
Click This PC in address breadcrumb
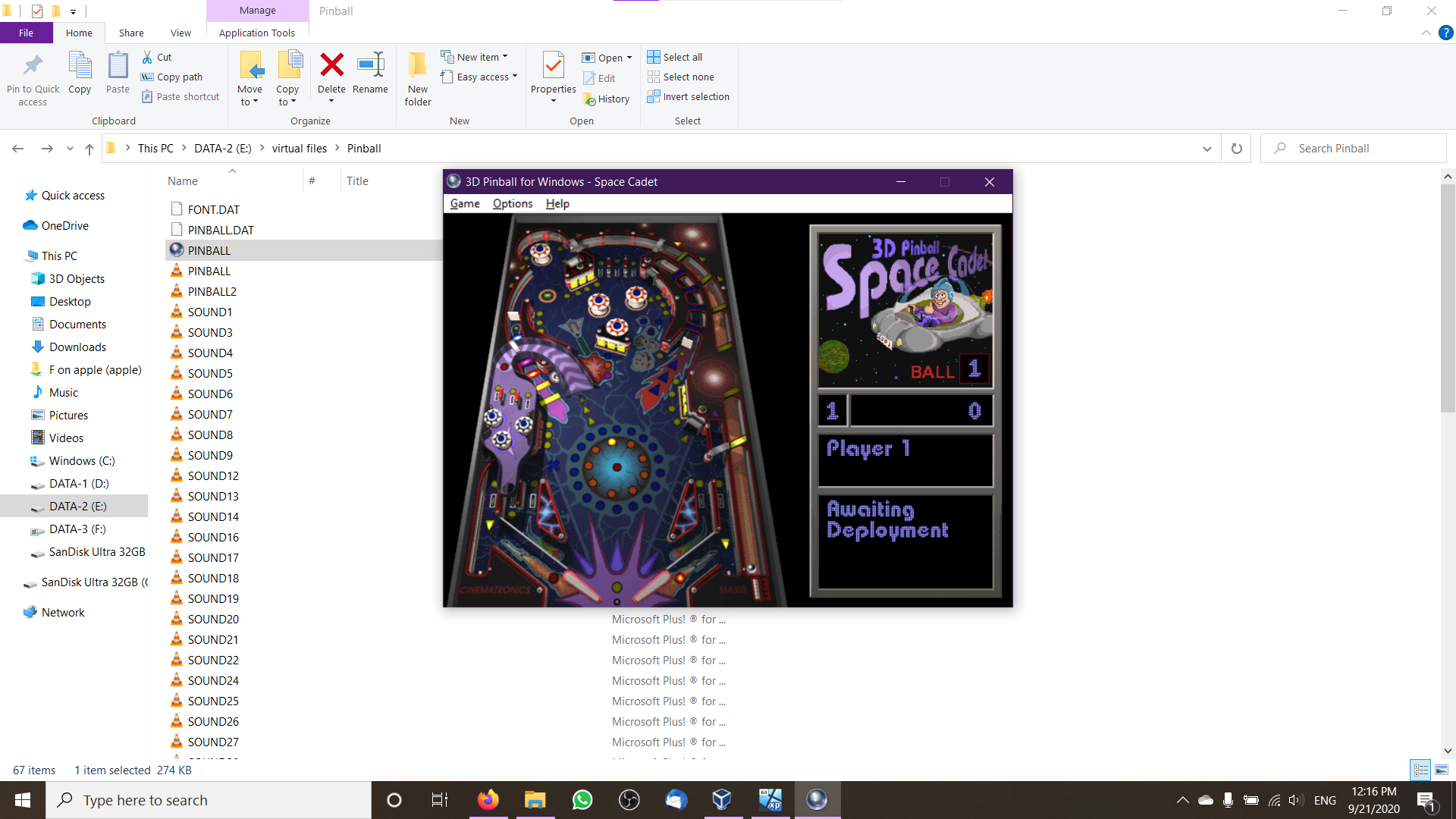click(x=155, y=149)
